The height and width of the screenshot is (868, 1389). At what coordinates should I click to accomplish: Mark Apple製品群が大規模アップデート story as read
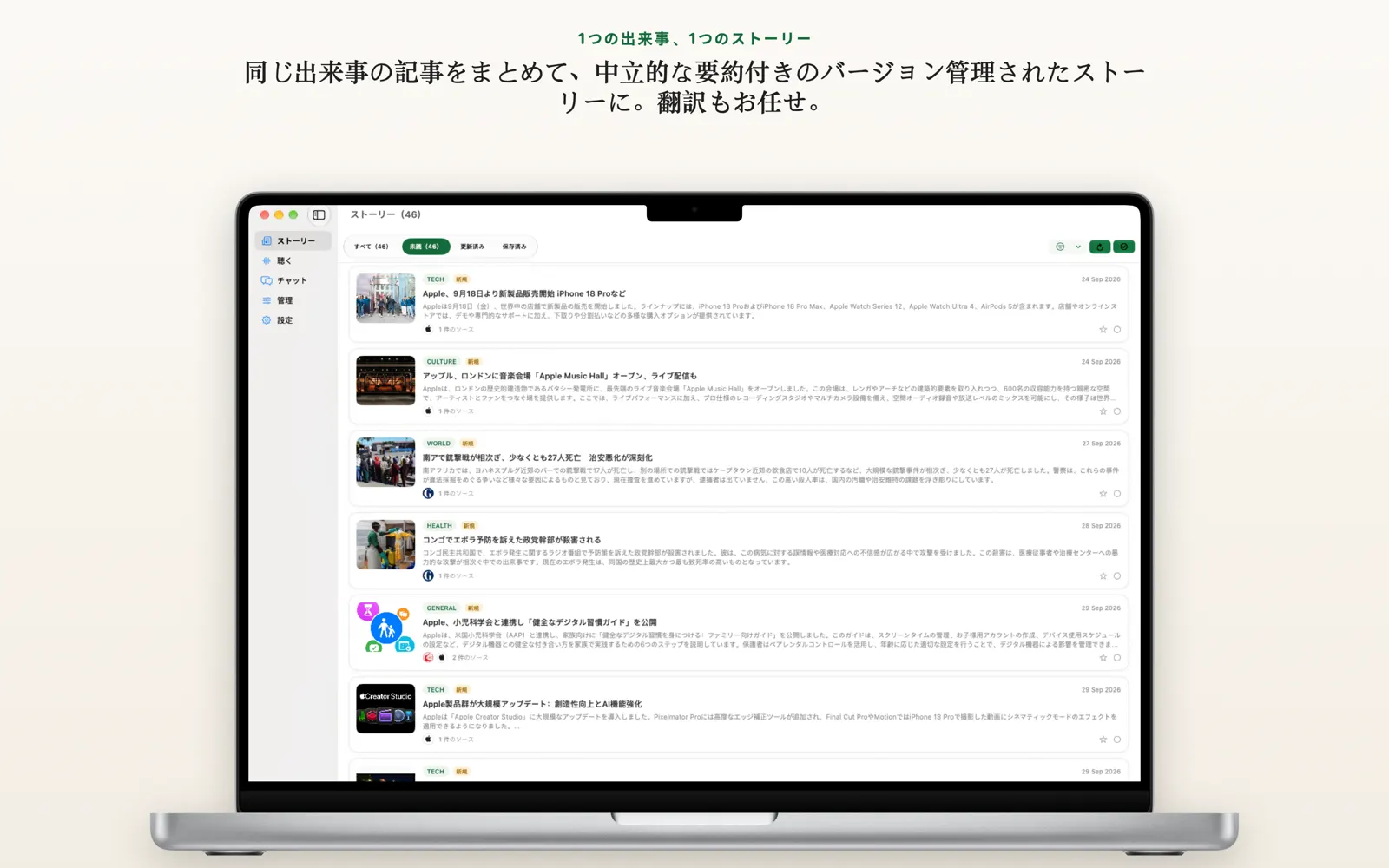[1117, 740]
